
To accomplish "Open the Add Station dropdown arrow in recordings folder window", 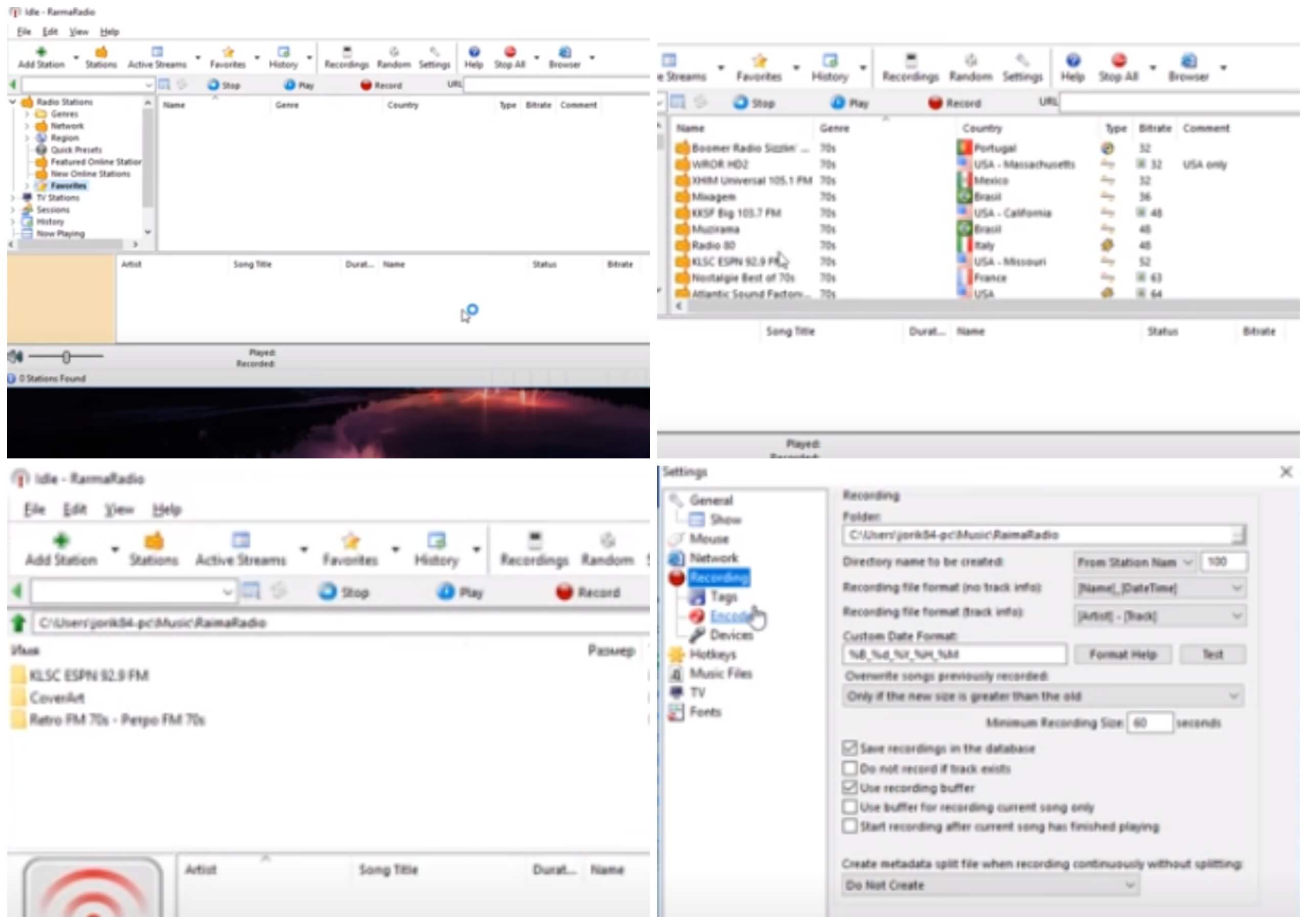I will point(115,549).
